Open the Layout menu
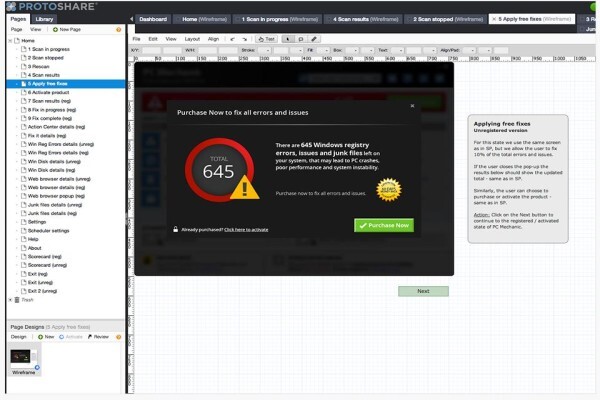Image resolution: width=600 pixels, height=400 pixels. [x=192, y=39]
